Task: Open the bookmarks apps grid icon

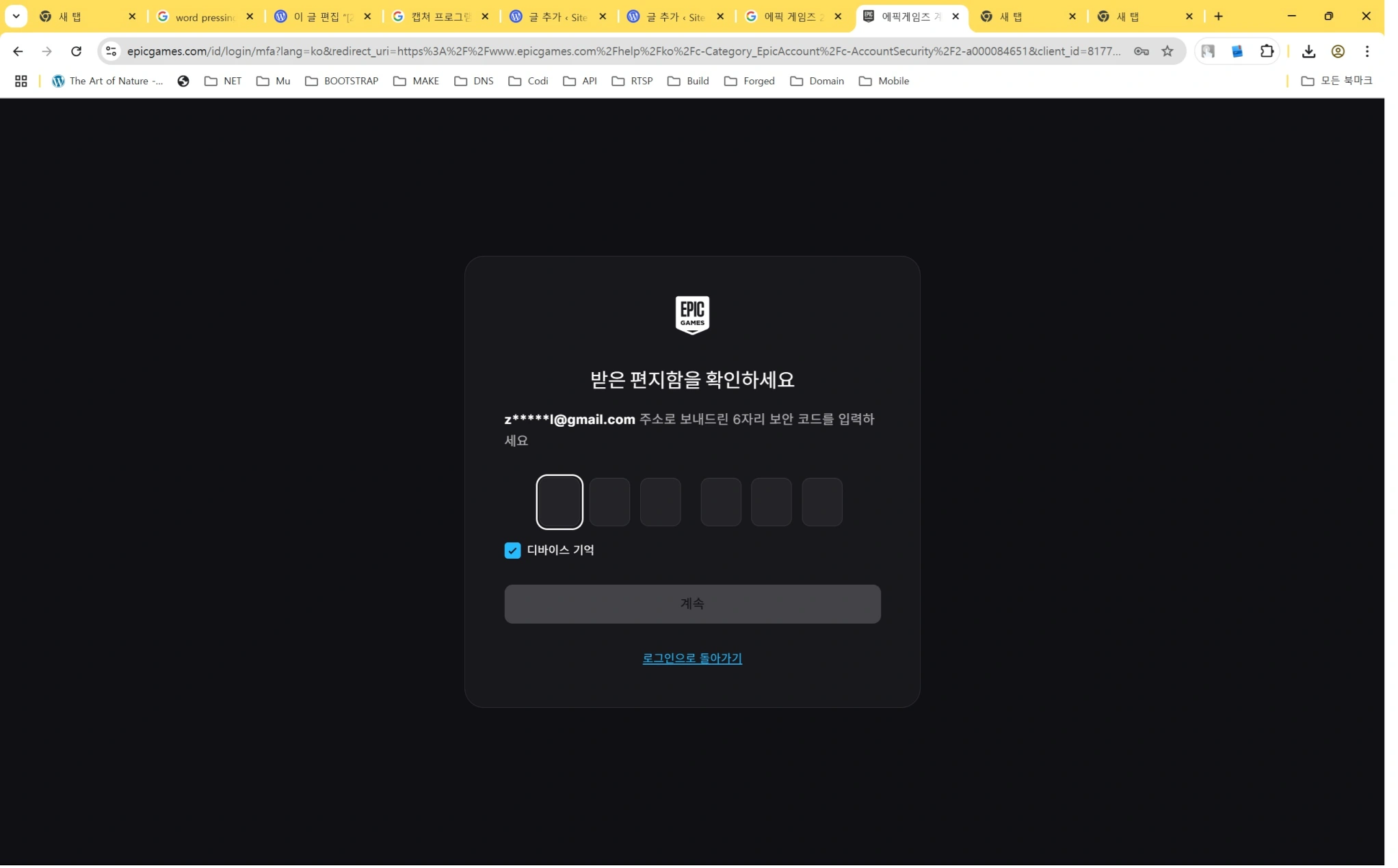Action: click(21, 81)
